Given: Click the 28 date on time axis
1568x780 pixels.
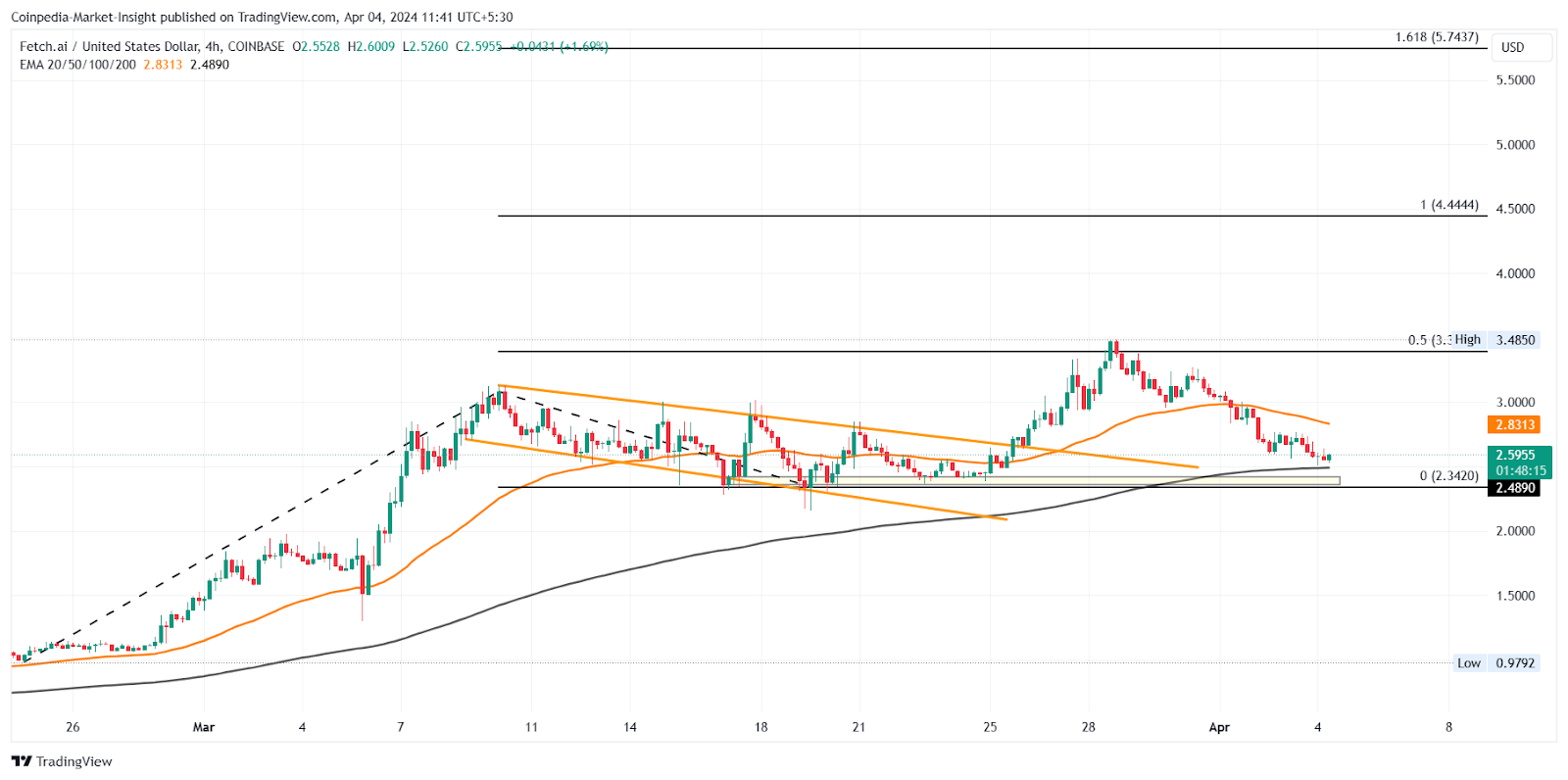Looking at the screenshot, I should tap(1089, 727).
